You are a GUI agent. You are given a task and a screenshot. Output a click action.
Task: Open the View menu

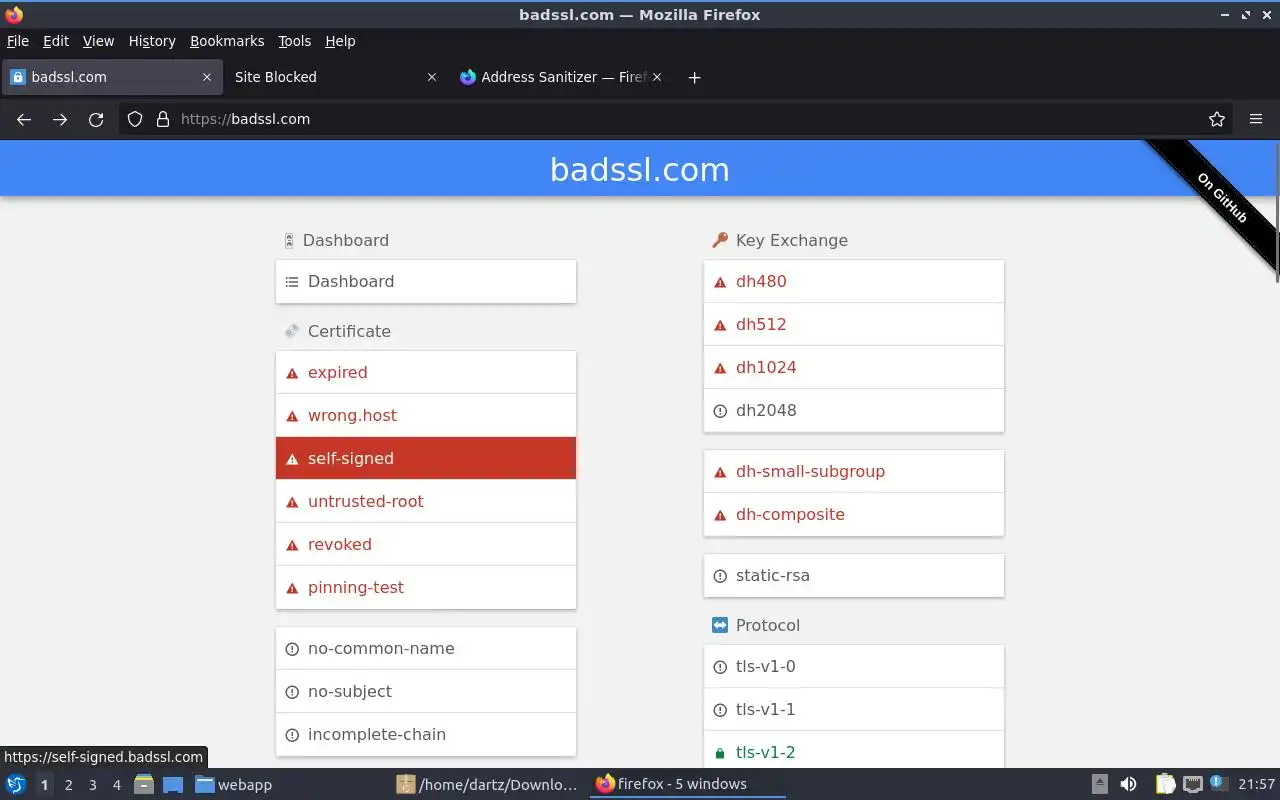click(x=98, y=41)
